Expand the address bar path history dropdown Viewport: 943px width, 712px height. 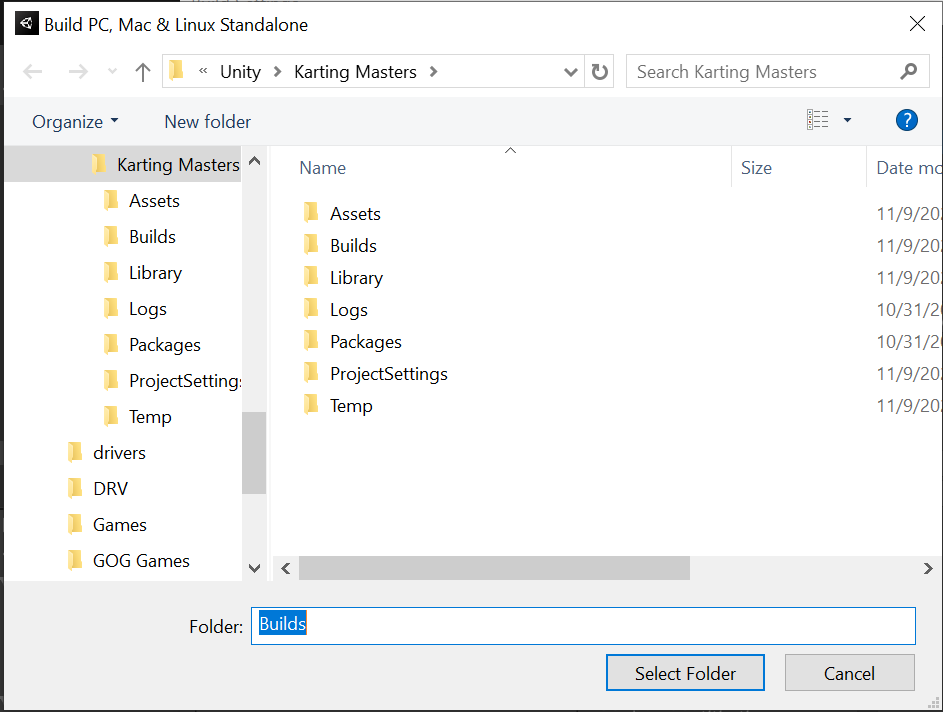571,72
